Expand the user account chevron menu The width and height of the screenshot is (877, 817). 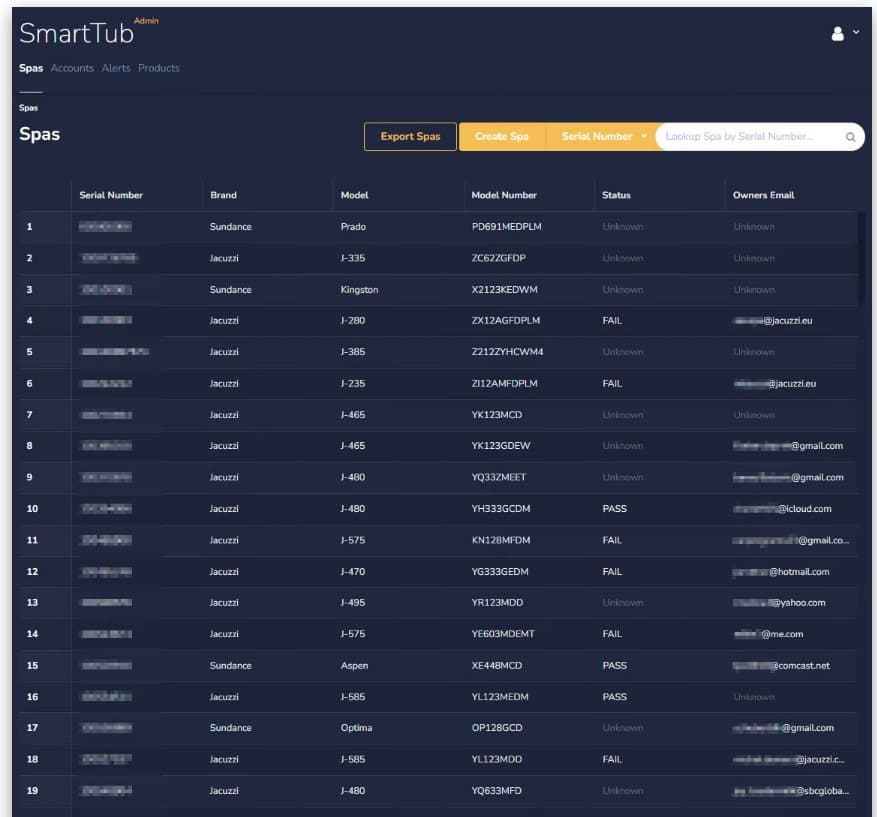click(x=856, y=32)
